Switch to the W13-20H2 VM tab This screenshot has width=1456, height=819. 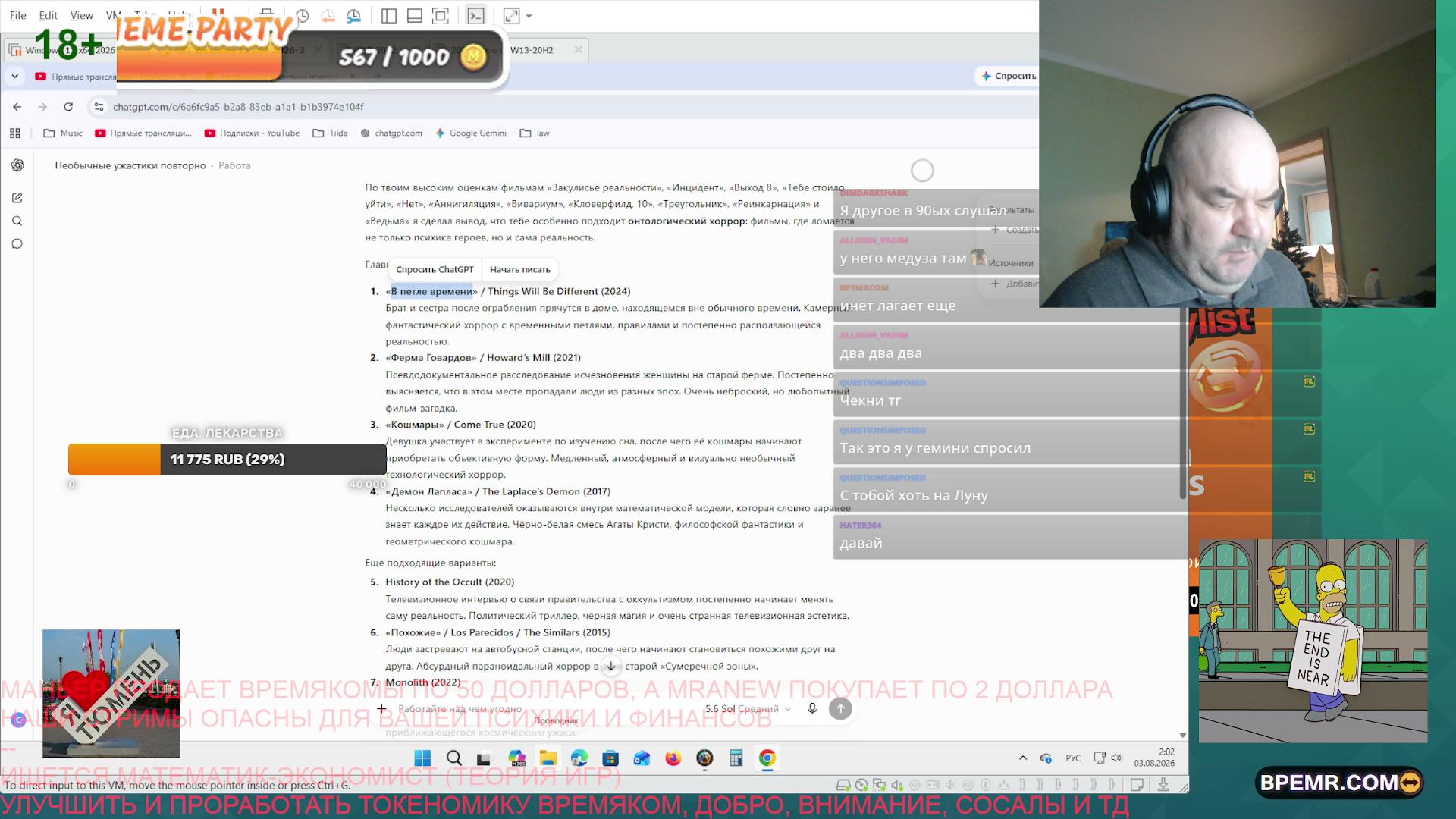tap(532, 50)
